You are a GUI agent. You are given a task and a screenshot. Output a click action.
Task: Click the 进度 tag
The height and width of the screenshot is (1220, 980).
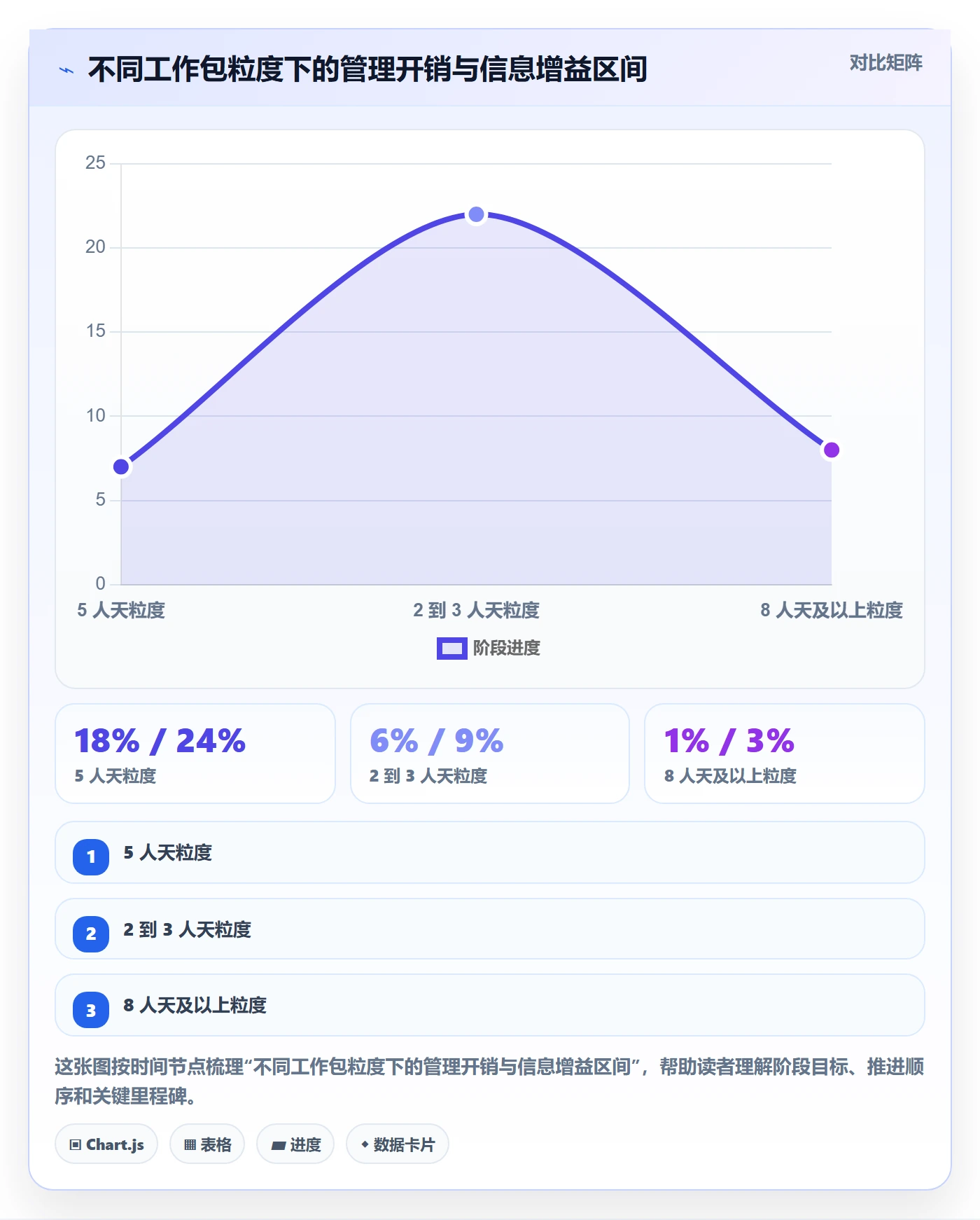click(295, 1144)
